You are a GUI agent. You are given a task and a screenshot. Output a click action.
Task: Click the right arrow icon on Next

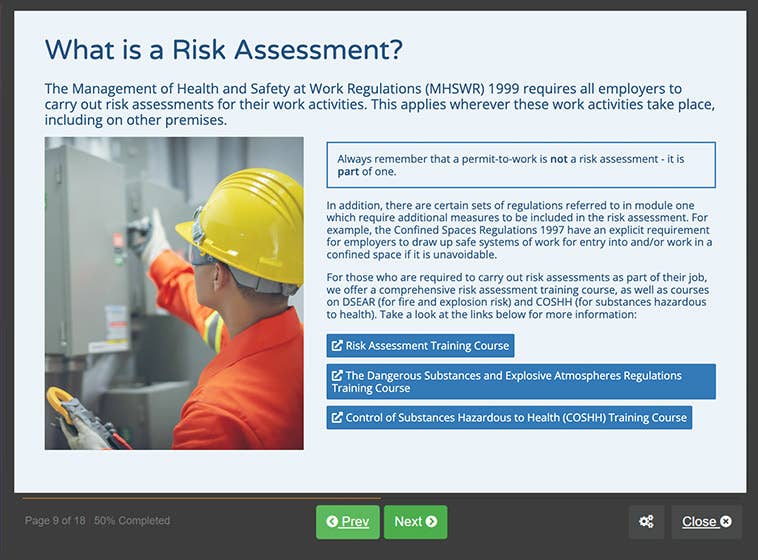pyautogui.click(x=431, y=522)
